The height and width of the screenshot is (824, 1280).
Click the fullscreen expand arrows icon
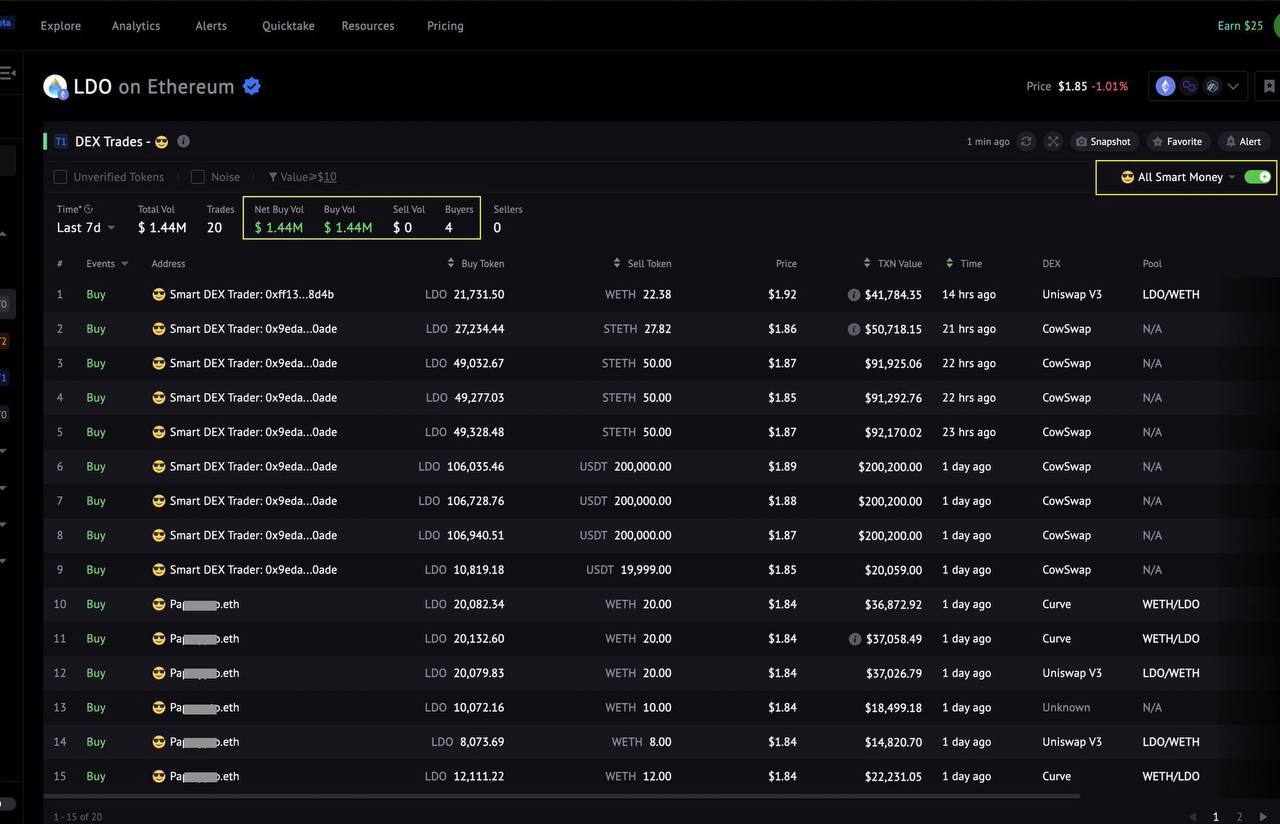click(x=1053, y=141)
